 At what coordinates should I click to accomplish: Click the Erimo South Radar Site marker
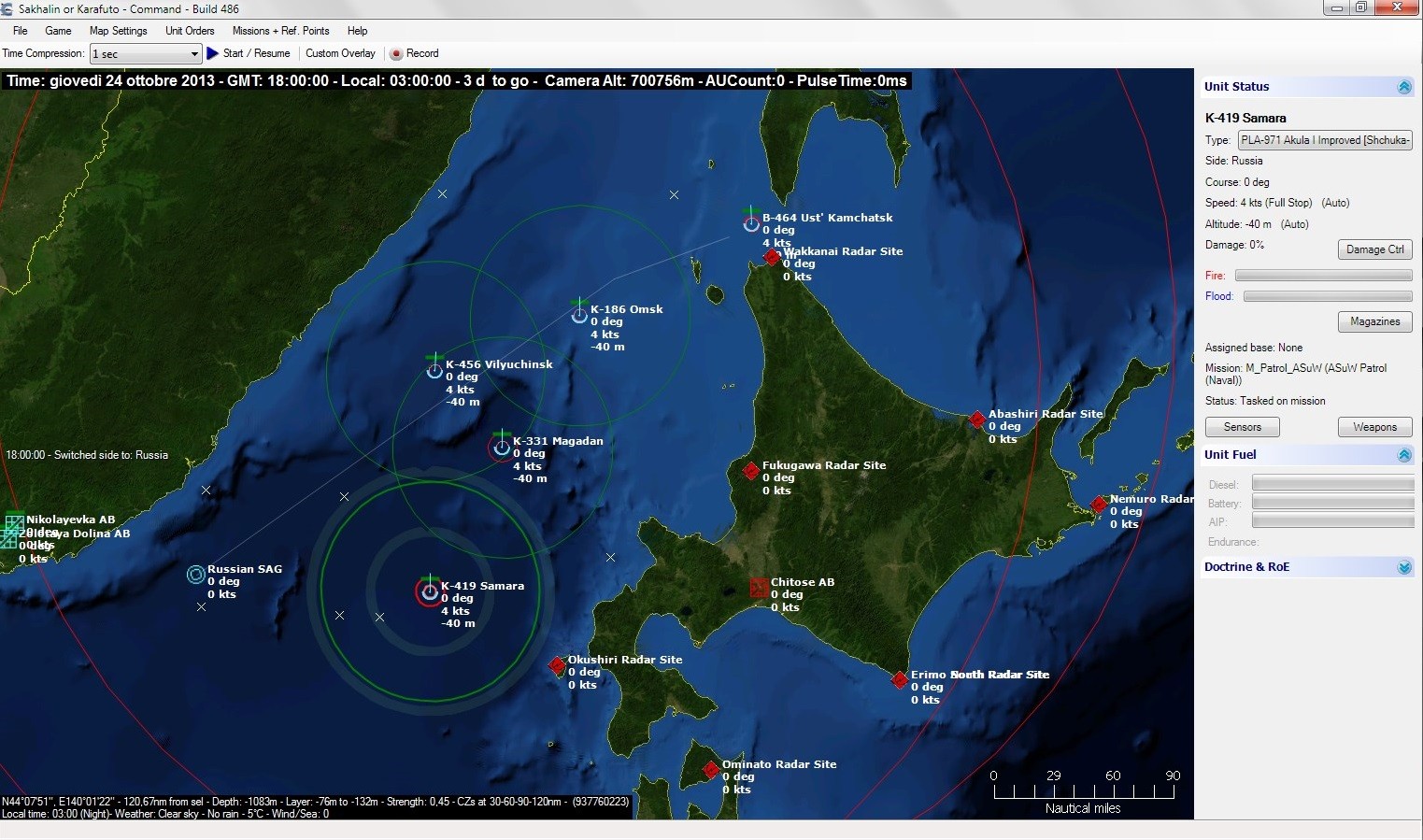(900, 680)
